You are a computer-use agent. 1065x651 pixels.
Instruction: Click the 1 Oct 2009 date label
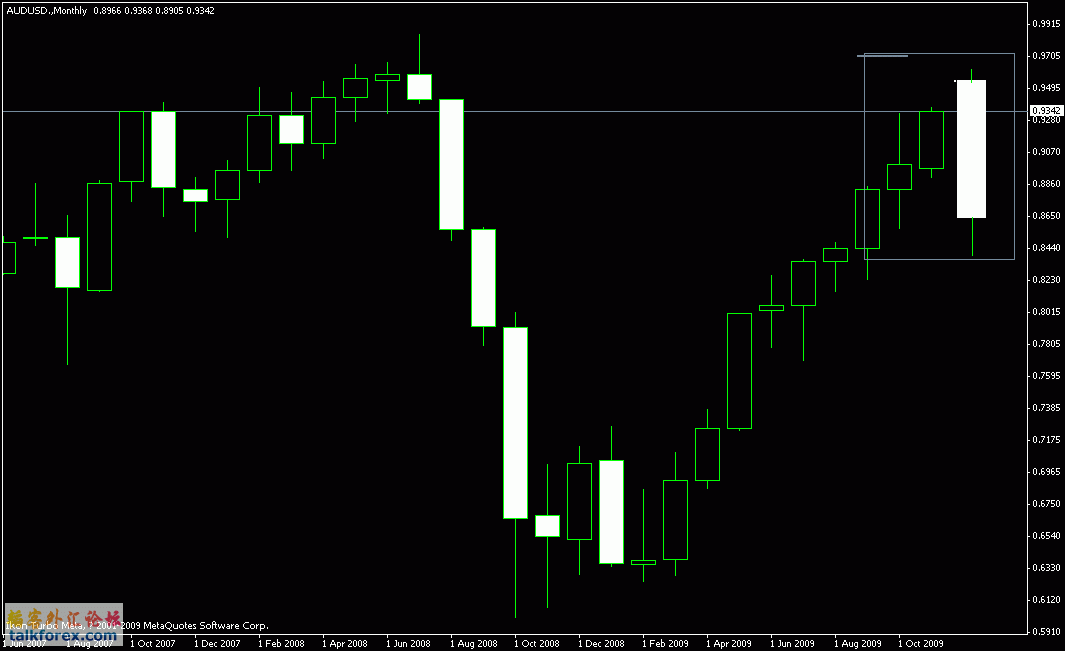tap(921, 644)
